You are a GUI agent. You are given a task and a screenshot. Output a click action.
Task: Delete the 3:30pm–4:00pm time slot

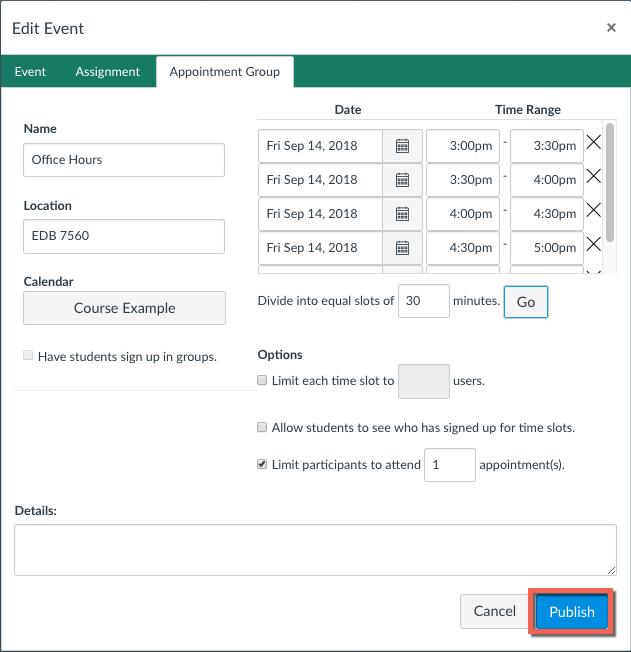click(x=593, y=177)
